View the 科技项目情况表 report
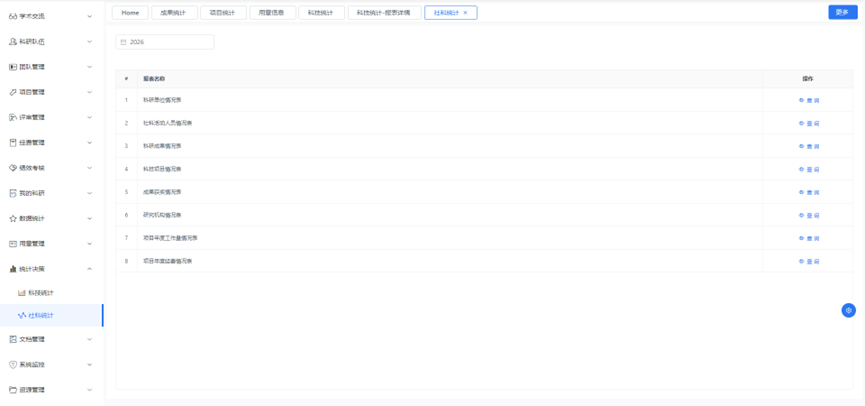This screenshot has width=865, height=406. [809, 169]
